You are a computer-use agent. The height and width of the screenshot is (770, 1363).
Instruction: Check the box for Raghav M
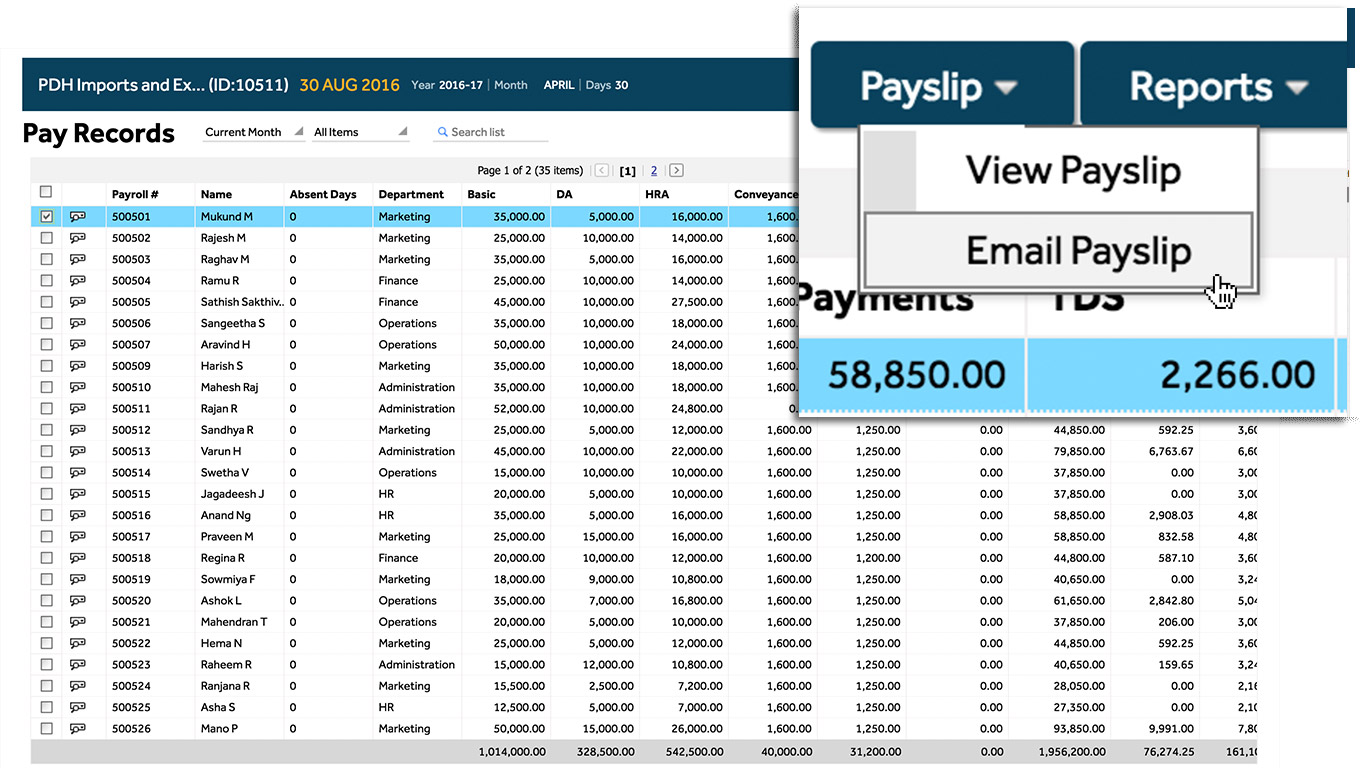point(46,259)
